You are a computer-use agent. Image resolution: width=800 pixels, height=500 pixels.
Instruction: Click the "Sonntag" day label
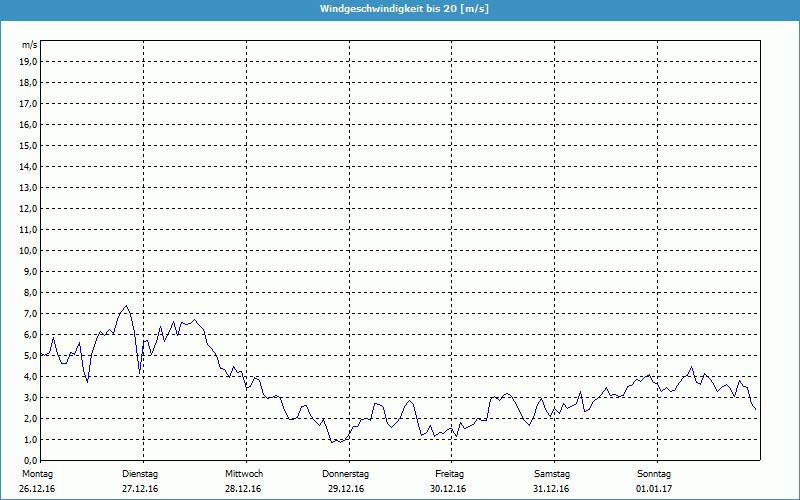(x=654, y=473)
